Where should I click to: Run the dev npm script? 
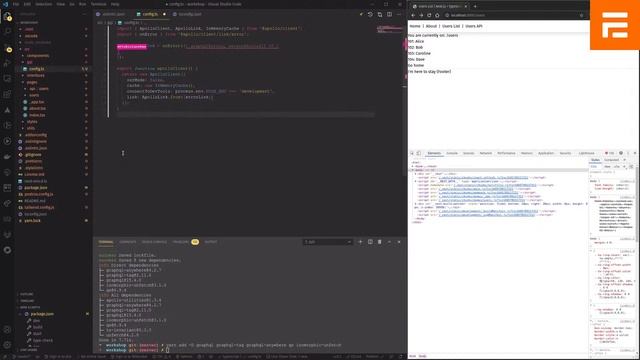tap(37, 321)
